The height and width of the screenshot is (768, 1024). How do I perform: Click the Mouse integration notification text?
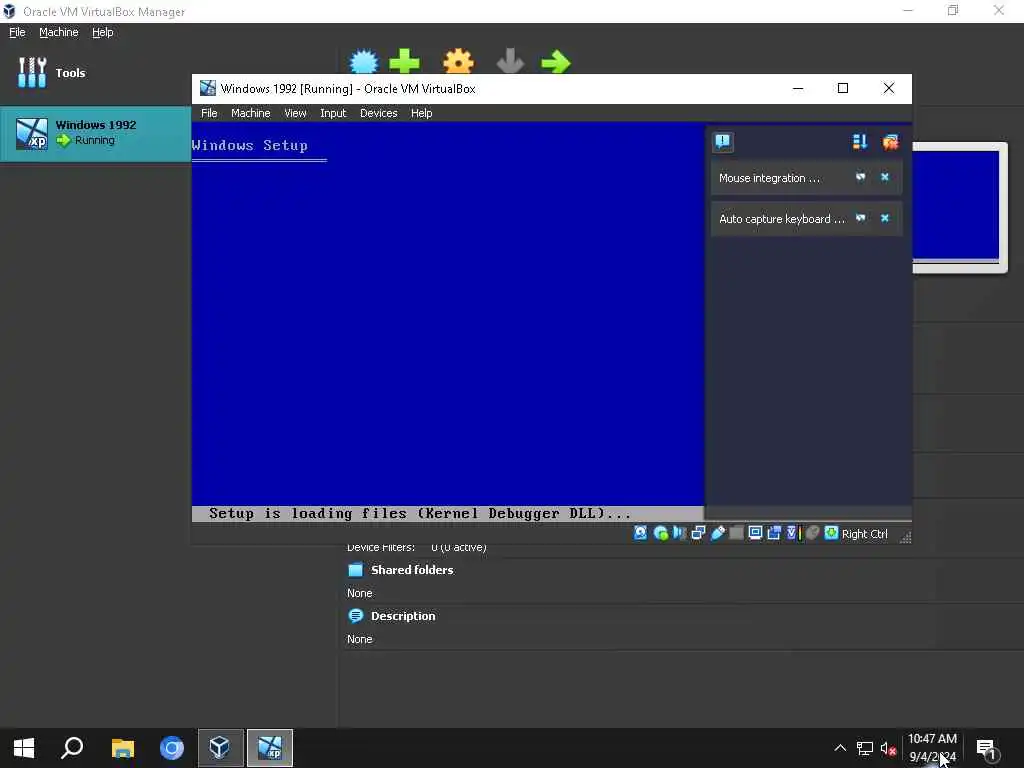coord(769,178)
